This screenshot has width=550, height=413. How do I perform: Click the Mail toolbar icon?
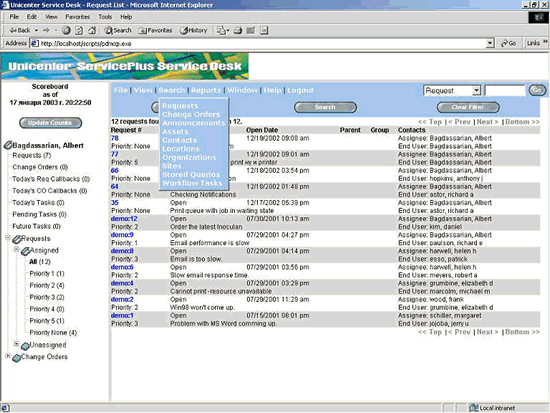[x=223, y=31]
